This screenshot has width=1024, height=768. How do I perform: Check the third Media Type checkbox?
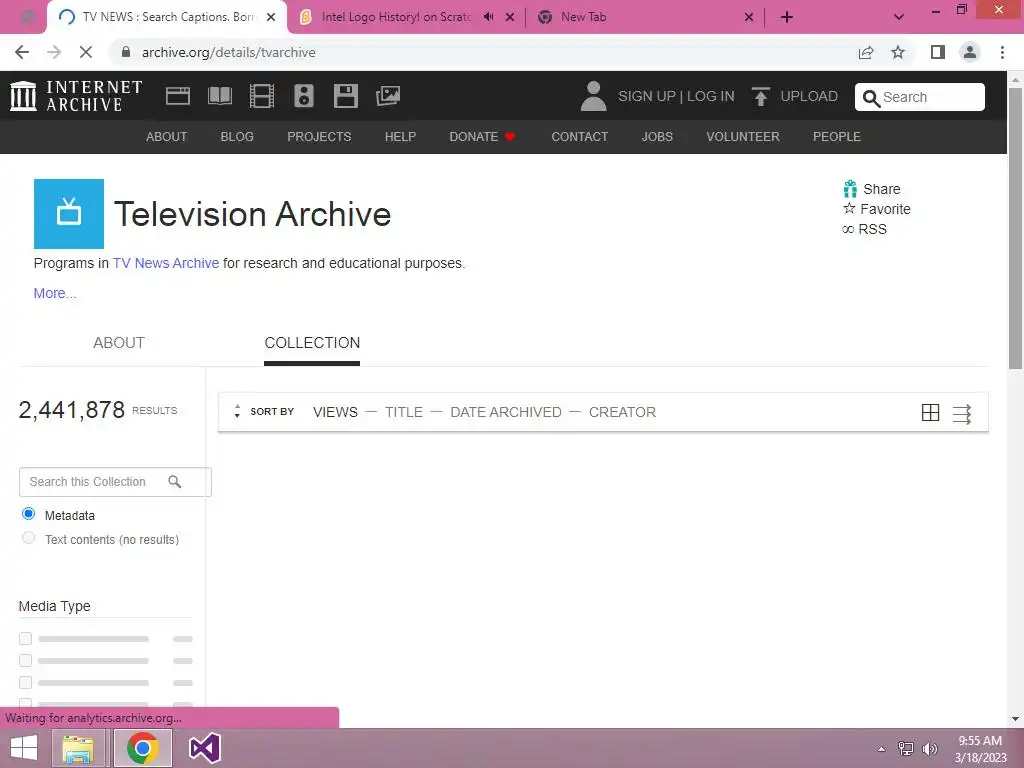(25, 682)
